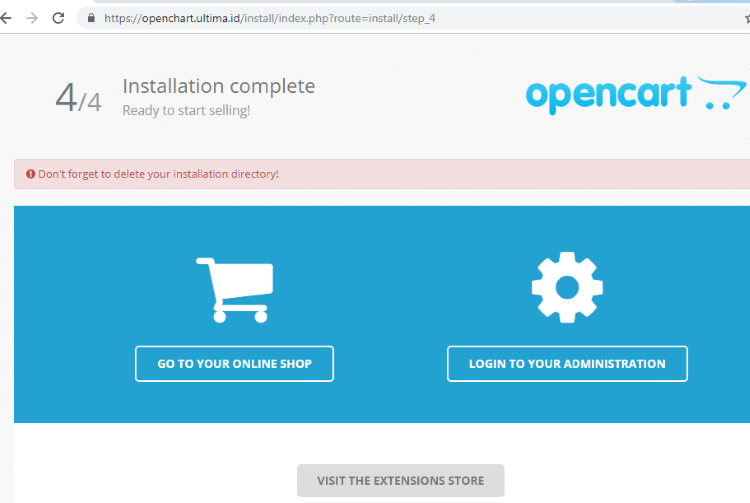Click the 4/4 step indicator
Viewport: 750px width, 503px height.
[78, 98]
